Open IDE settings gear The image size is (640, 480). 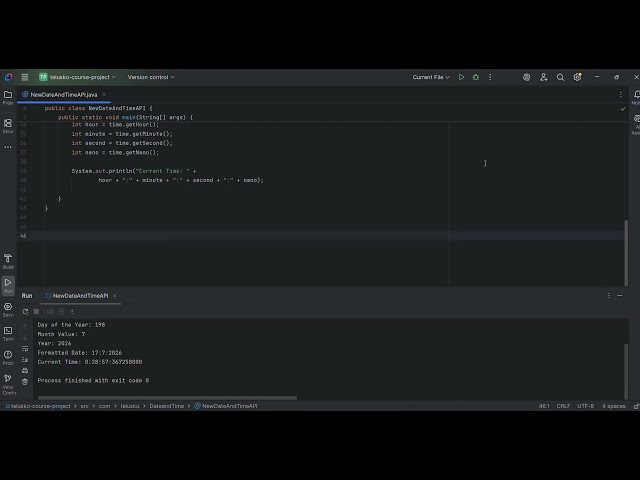(577, 77)
